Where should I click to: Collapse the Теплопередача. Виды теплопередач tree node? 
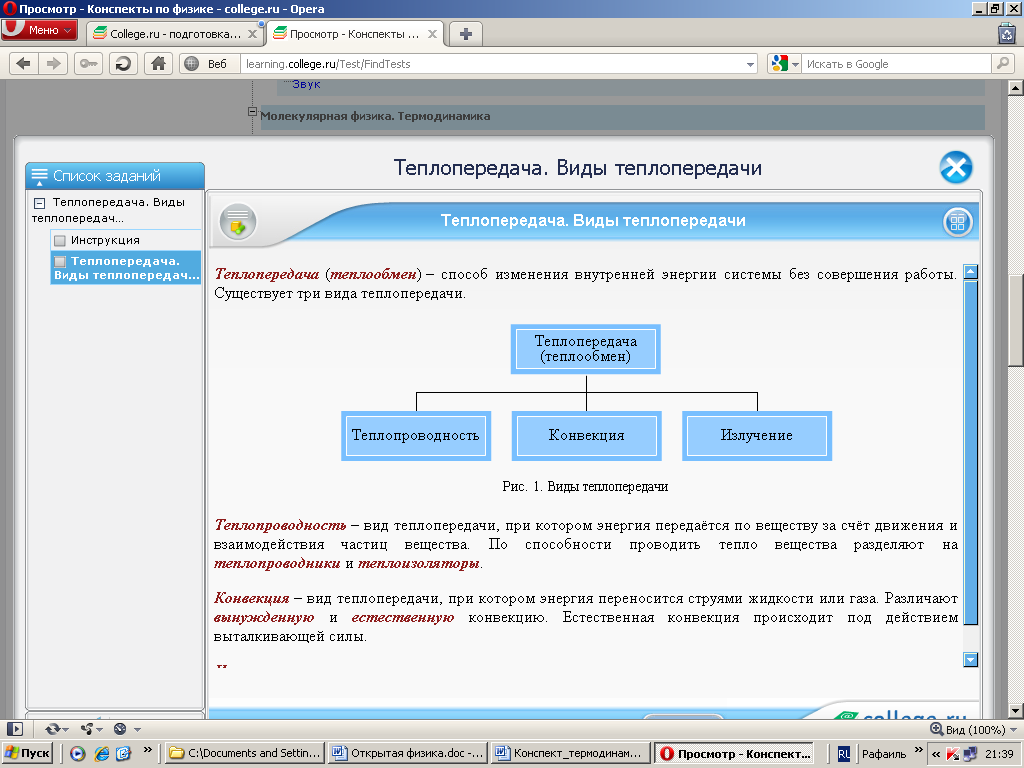click(39, 203)
